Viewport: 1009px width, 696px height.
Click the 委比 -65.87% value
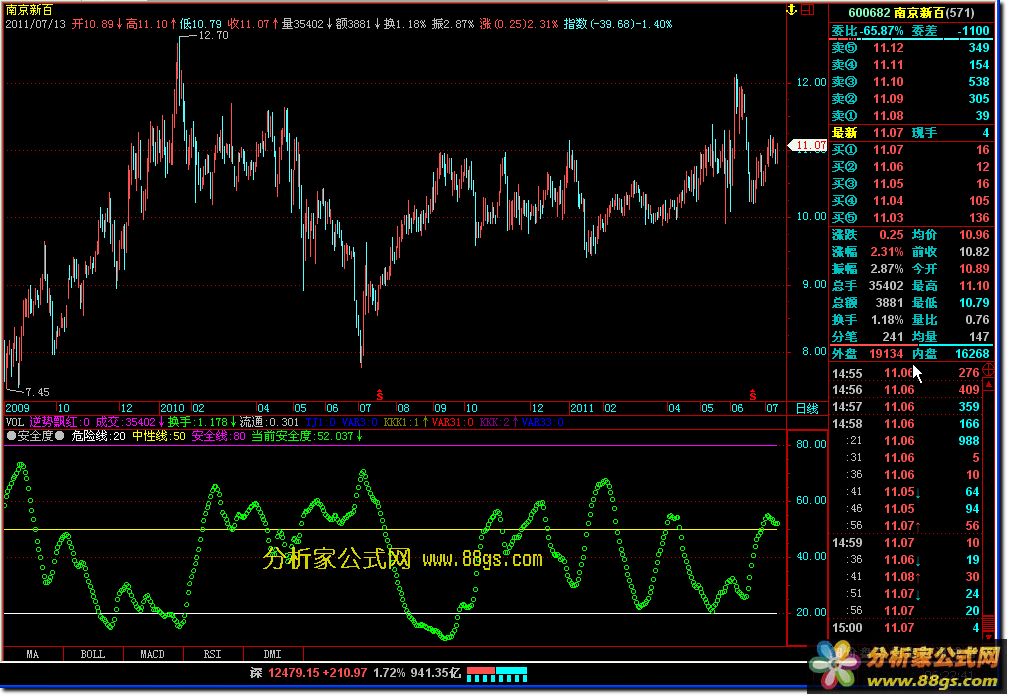click(x=882, y=31)
